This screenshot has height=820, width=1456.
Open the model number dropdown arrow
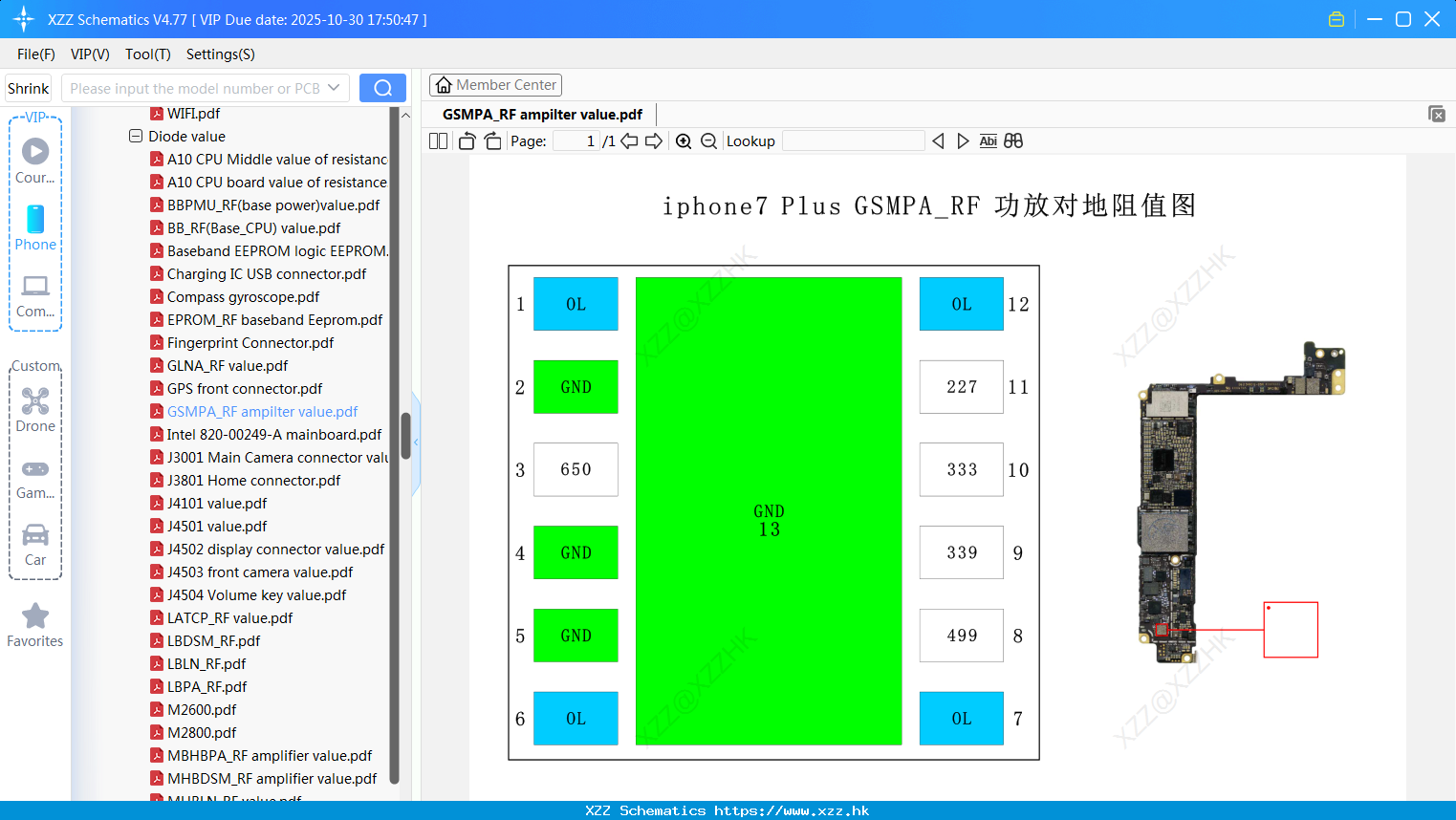[x=334, y=88]
